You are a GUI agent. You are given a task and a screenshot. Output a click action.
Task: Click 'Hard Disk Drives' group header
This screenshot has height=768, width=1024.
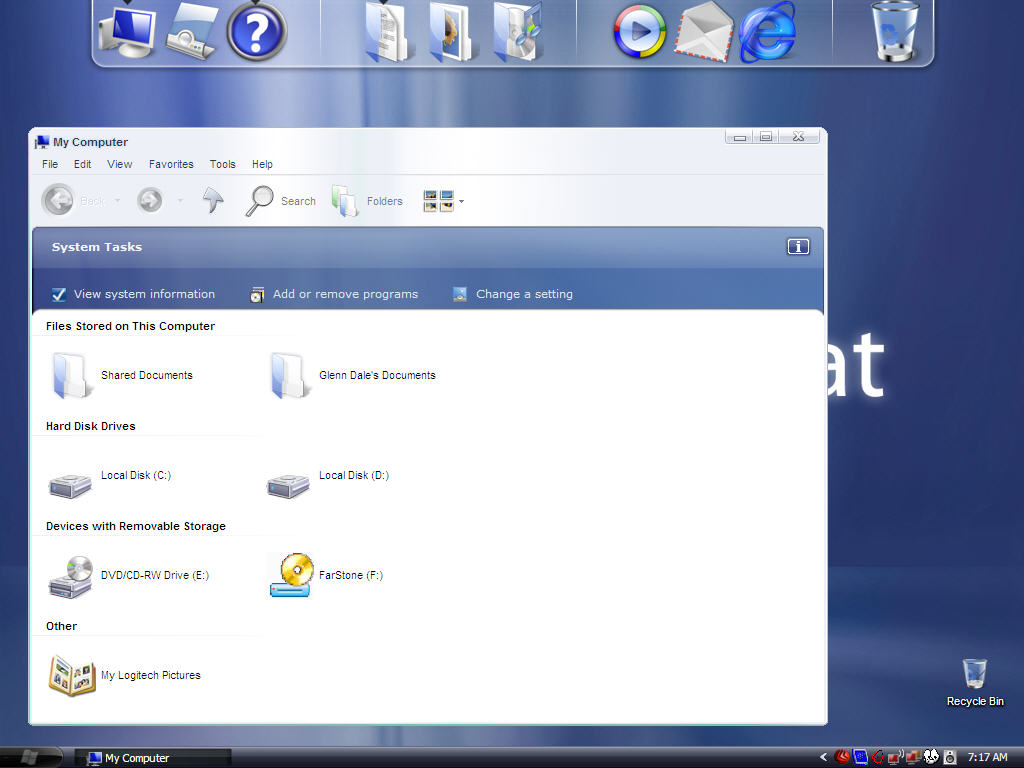click(x=91, y=426)
